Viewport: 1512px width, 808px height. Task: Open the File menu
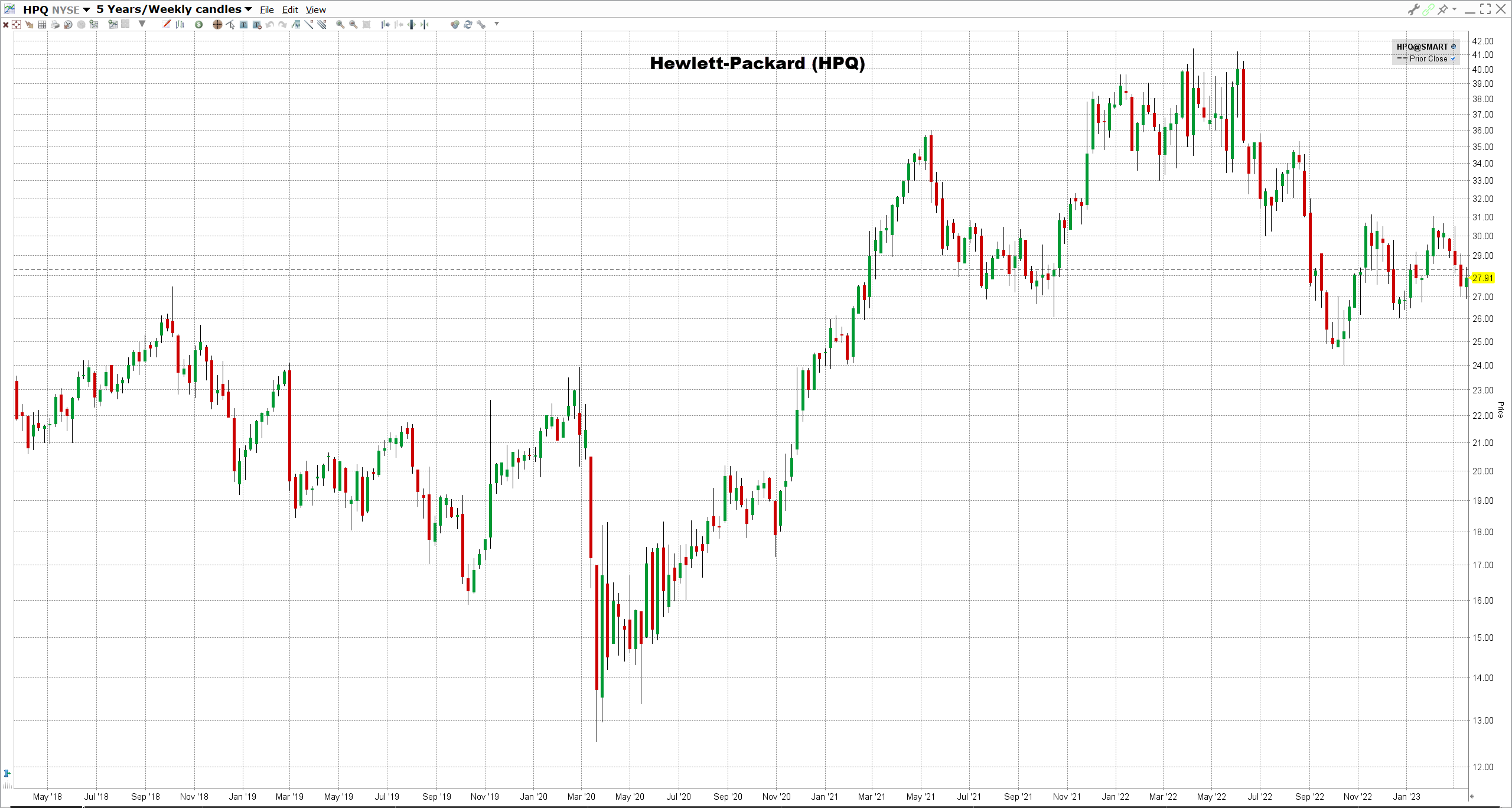[x=267, y=10]
